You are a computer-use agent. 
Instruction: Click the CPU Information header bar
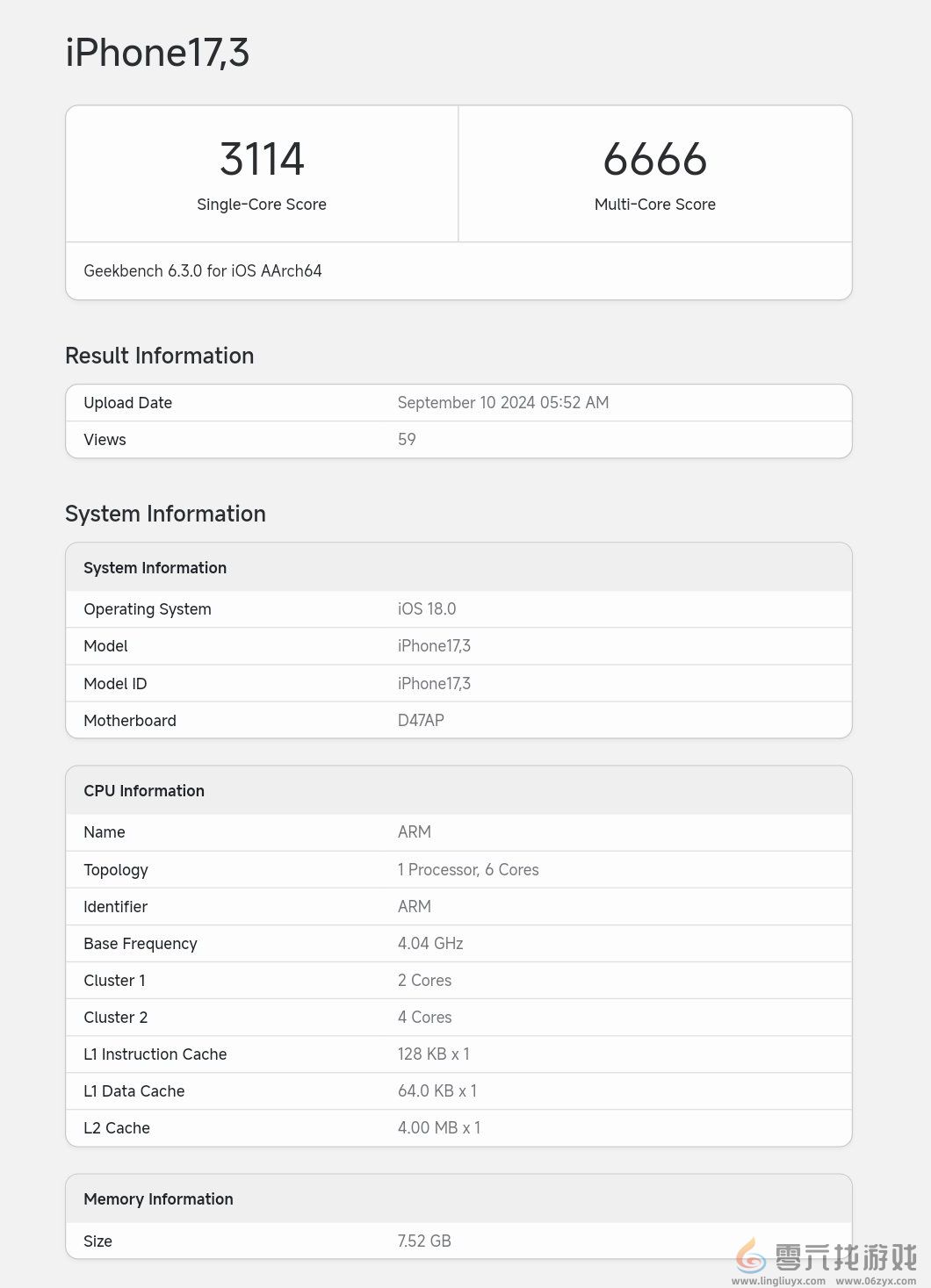click(x=458, y=790)
